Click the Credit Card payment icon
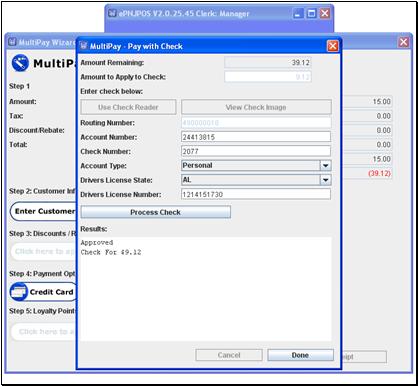Image resolution: width=418 pixels, height=386 pixels. click(19, 292)
